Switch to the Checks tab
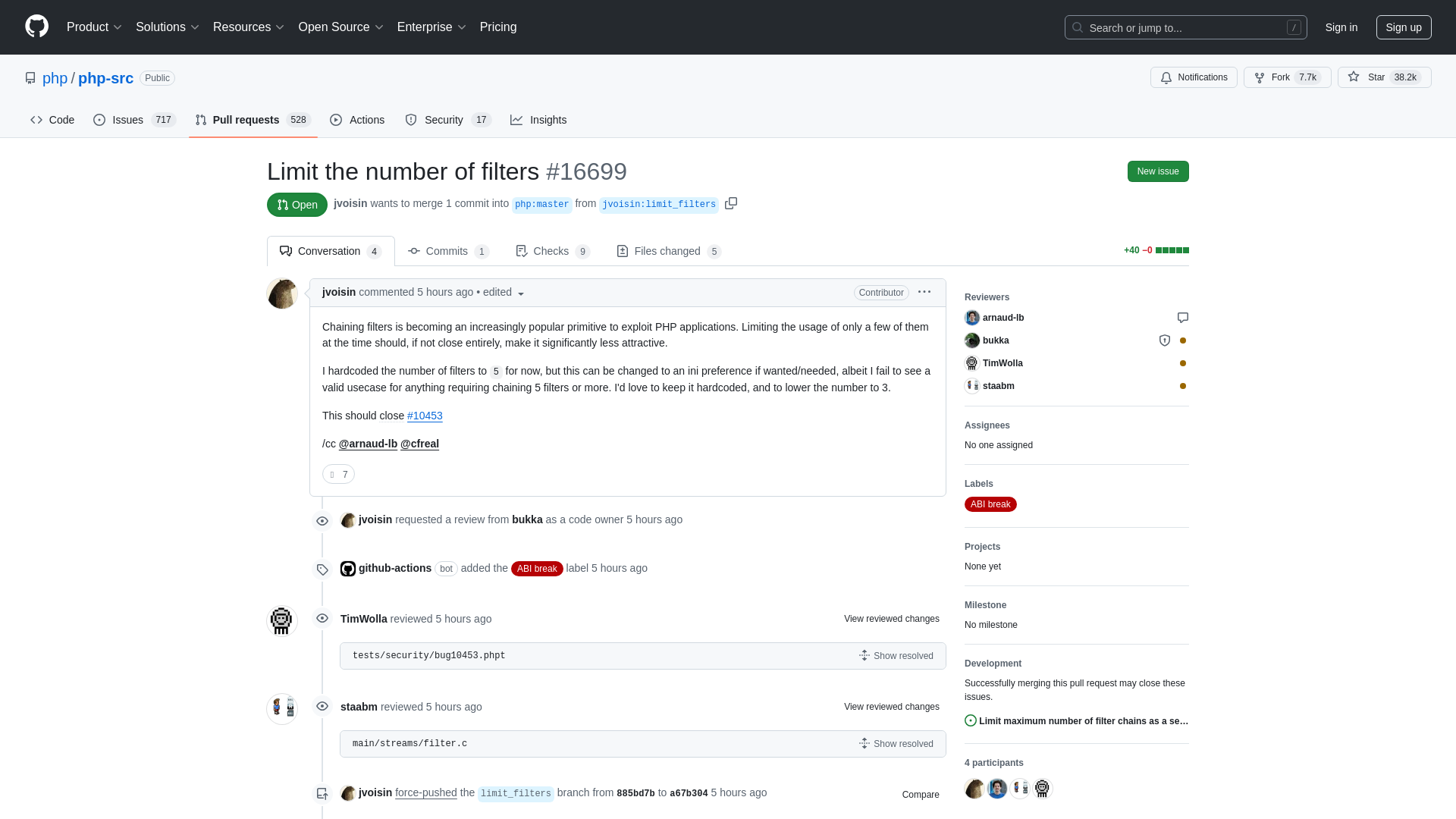Viewport: 1456px width, 819px height. click(553, 251)
